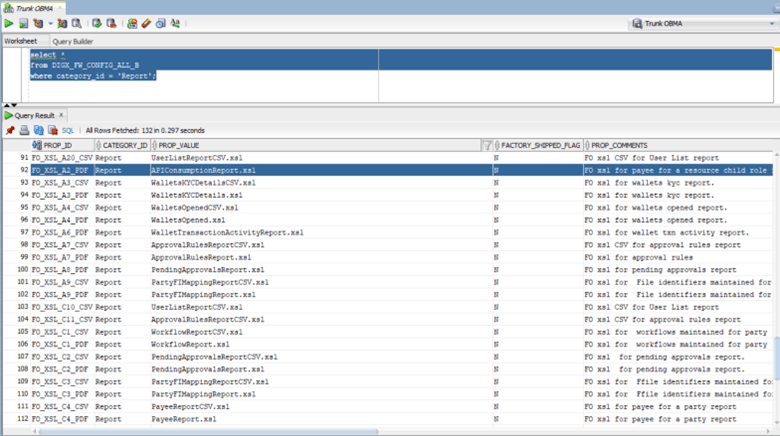Select the Trunk OBMA worksheet tab

(34, 8)
